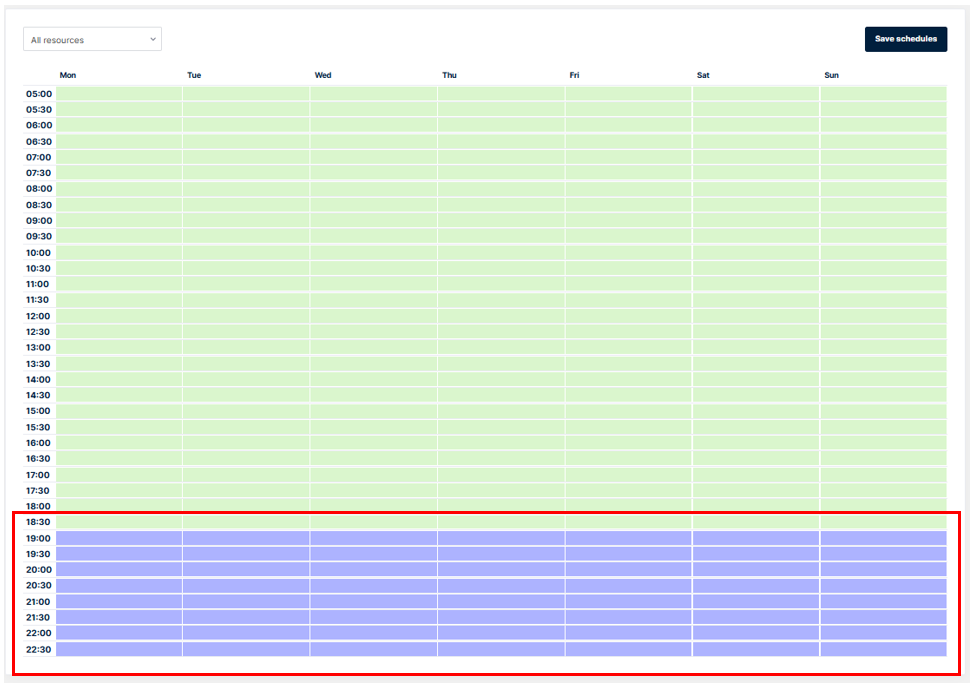Toggle the Tuesday 08:00 time slot
The width and height of the screenshot is (976, 688).
tap(246, 189)
